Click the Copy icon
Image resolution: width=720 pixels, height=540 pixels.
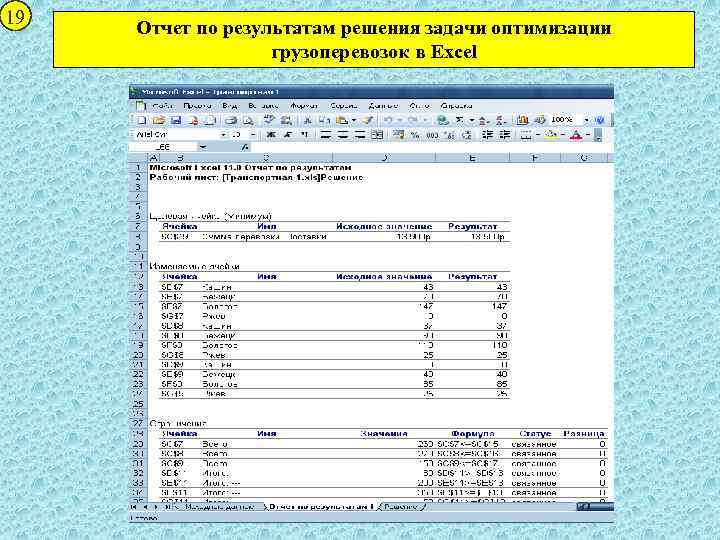tap(324, 120)
